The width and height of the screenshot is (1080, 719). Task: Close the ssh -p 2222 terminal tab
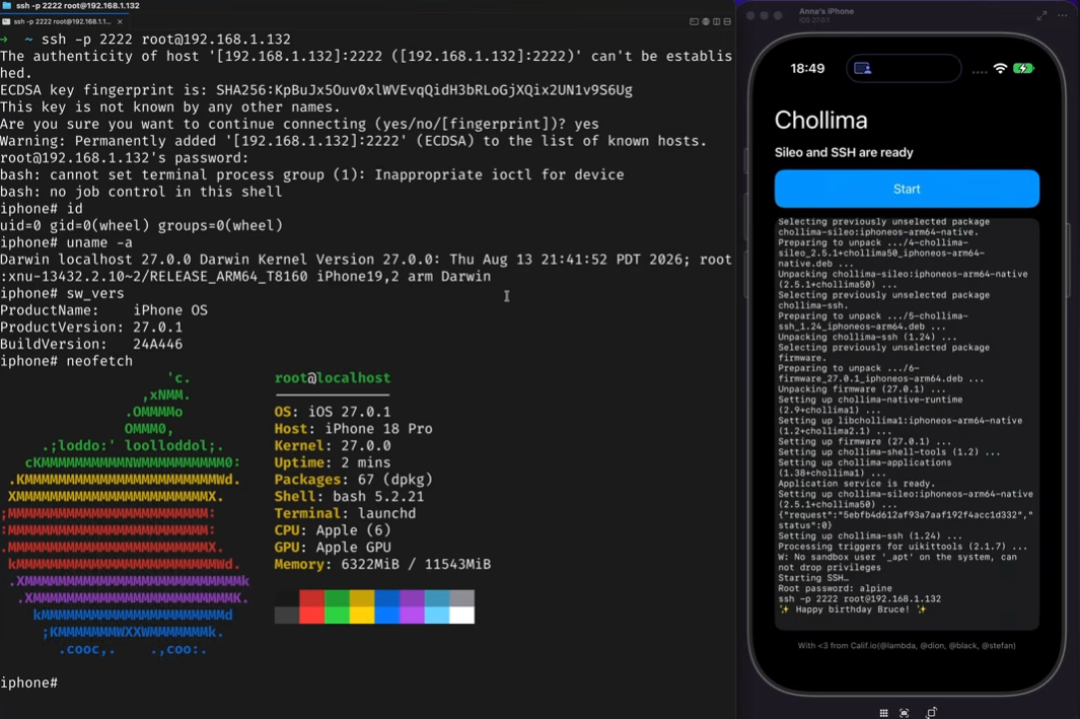click(x=120, y=22)
